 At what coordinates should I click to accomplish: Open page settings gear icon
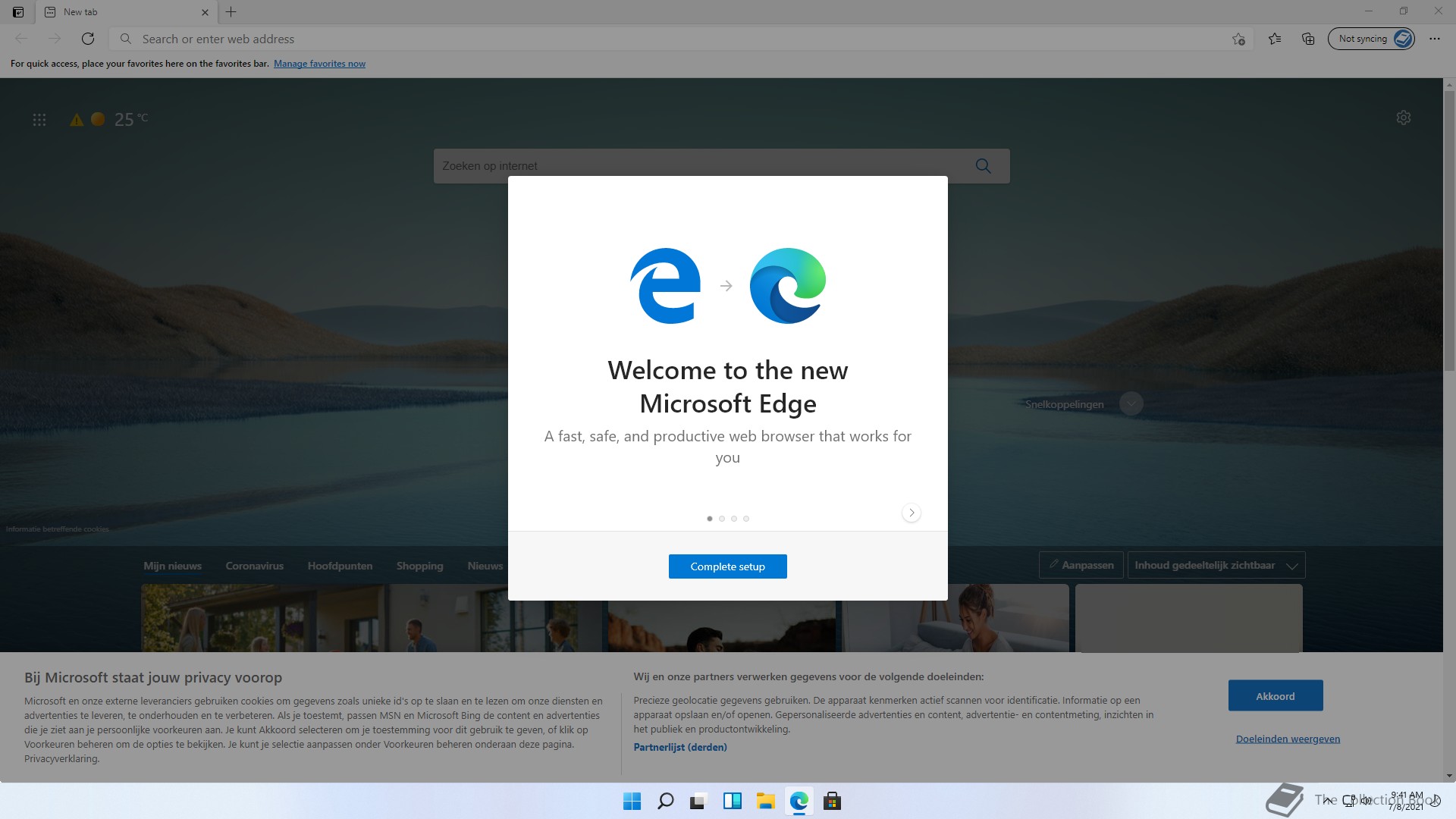point(1404,118)
